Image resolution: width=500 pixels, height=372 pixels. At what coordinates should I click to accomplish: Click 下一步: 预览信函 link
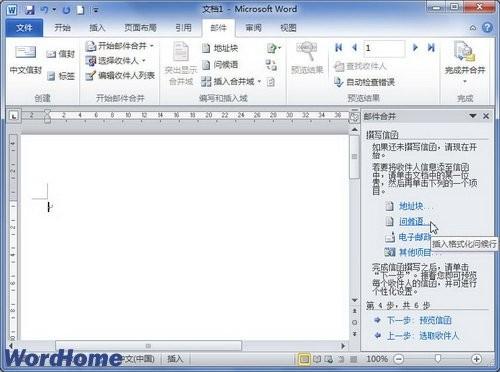pyautogui.click(x=419, y=320)
